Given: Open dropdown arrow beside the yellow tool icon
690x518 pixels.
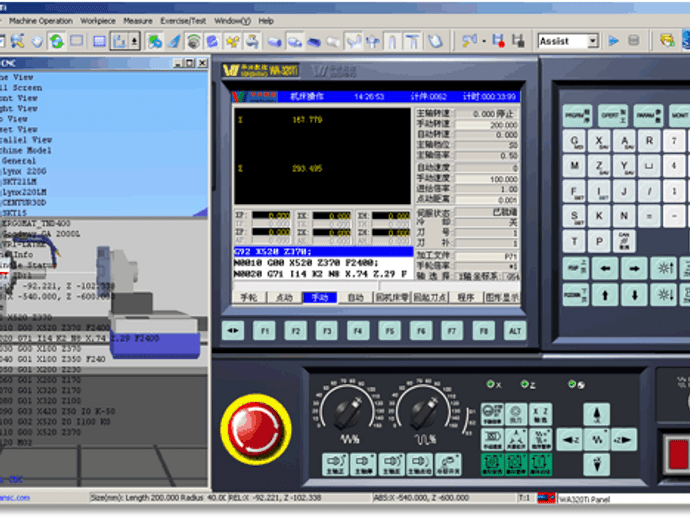Looking at the screenshot, I should tap(484, 41).
